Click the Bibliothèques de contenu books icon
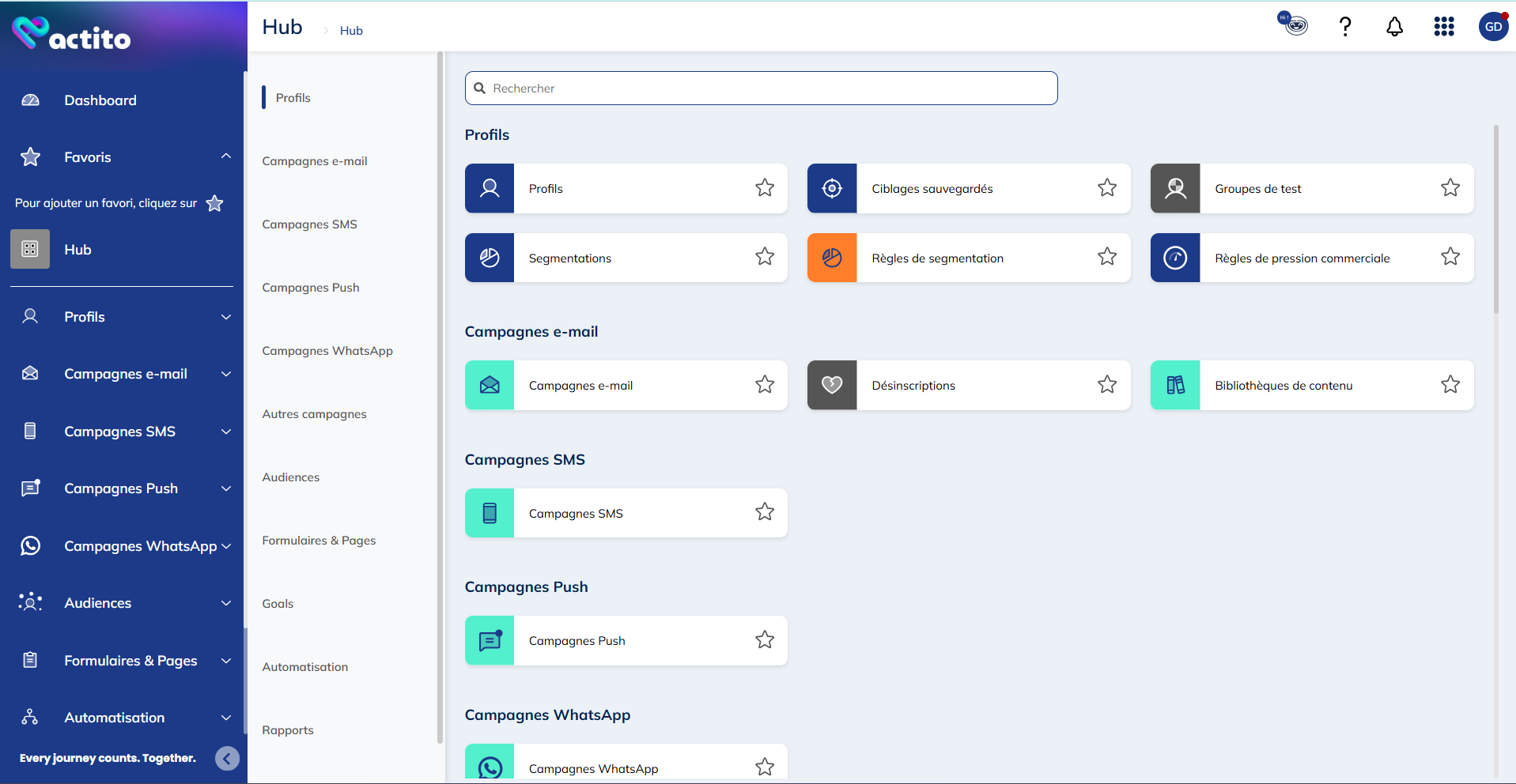Image resolution: width=1516 pixels, height=784 pixels. 1175,385
